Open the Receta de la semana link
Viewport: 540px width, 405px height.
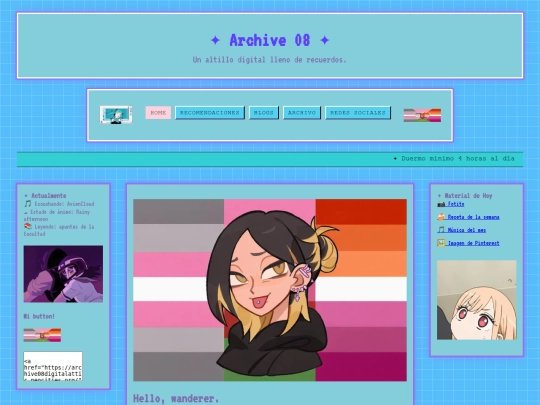click(x=473, y=217)
